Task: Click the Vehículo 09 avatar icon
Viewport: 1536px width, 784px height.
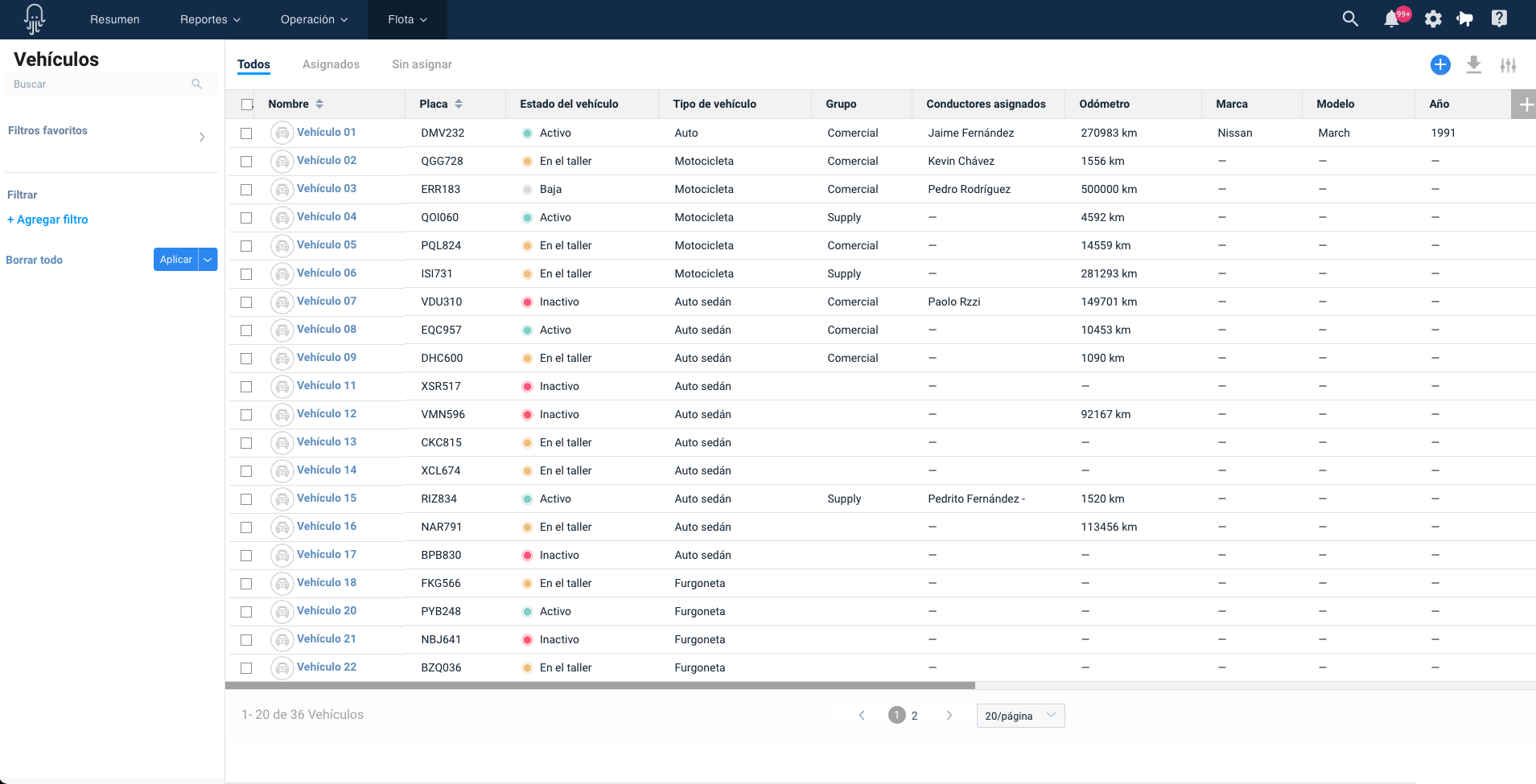Action: 282,358
